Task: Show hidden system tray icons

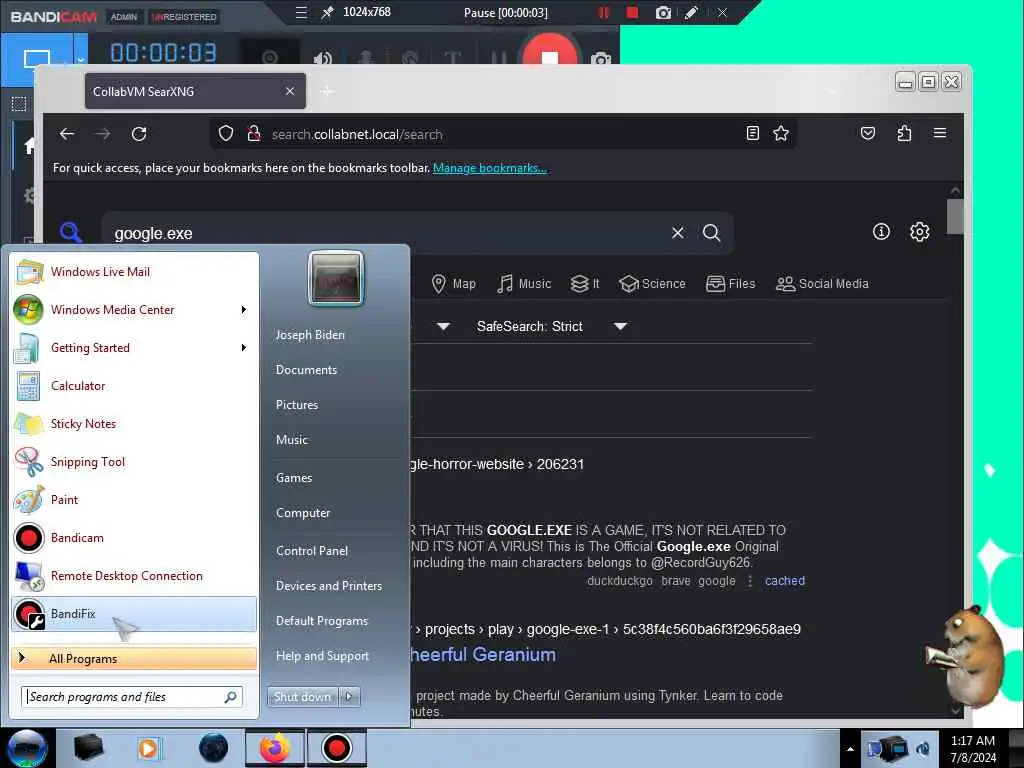Action: [850, 749]
